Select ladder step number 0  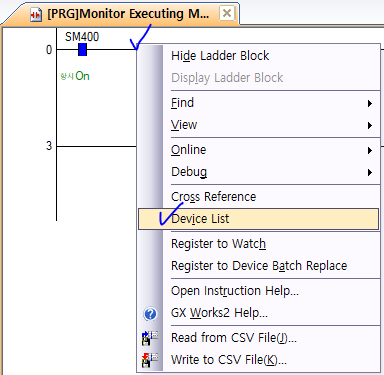[x=49, y=50]
